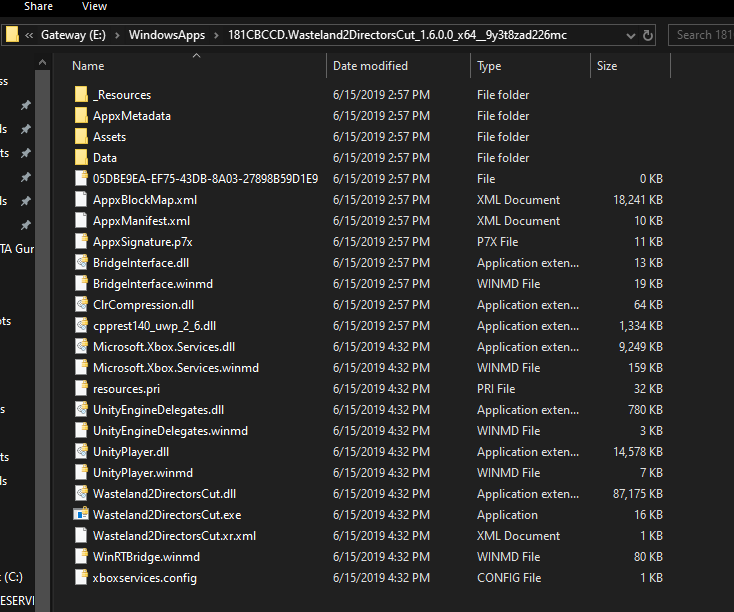Select xboxservices.config file icon
Viewport: 734px width, 612px height.
[x=81, y=578]
